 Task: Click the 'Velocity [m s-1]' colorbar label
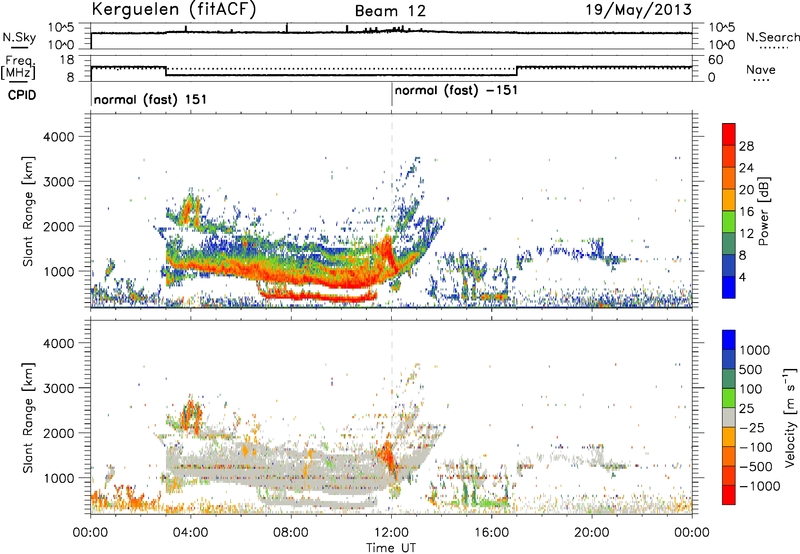click(x=790, y=417)
